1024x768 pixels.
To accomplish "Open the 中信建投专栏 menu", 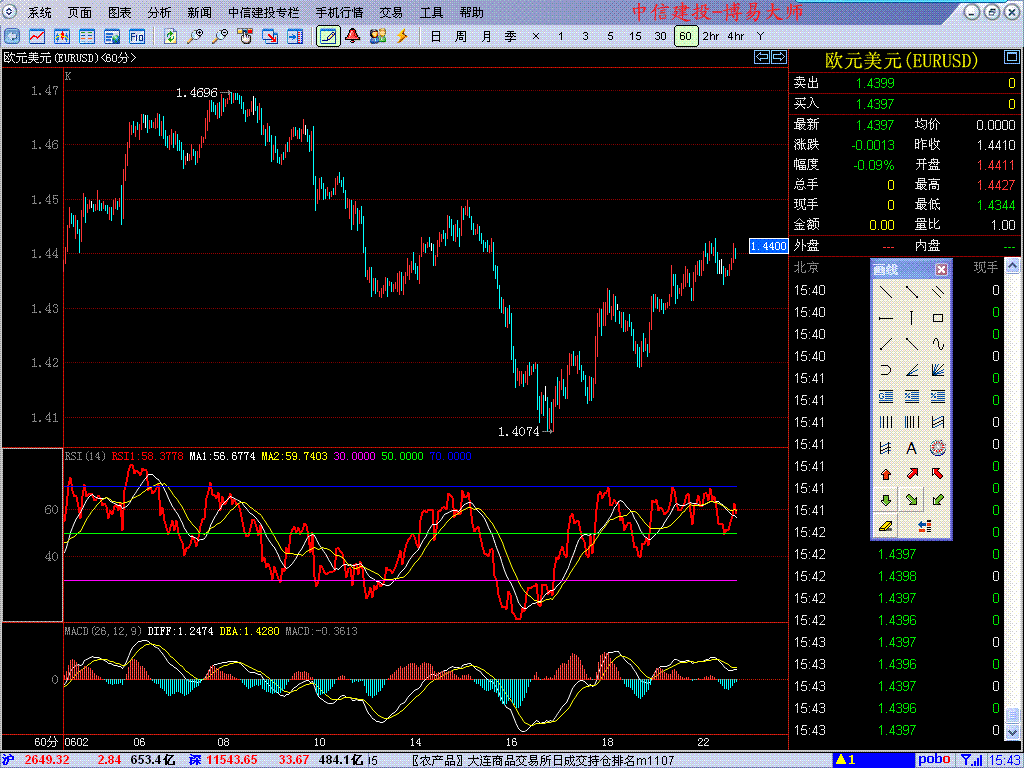I will [x=264, y=12].
